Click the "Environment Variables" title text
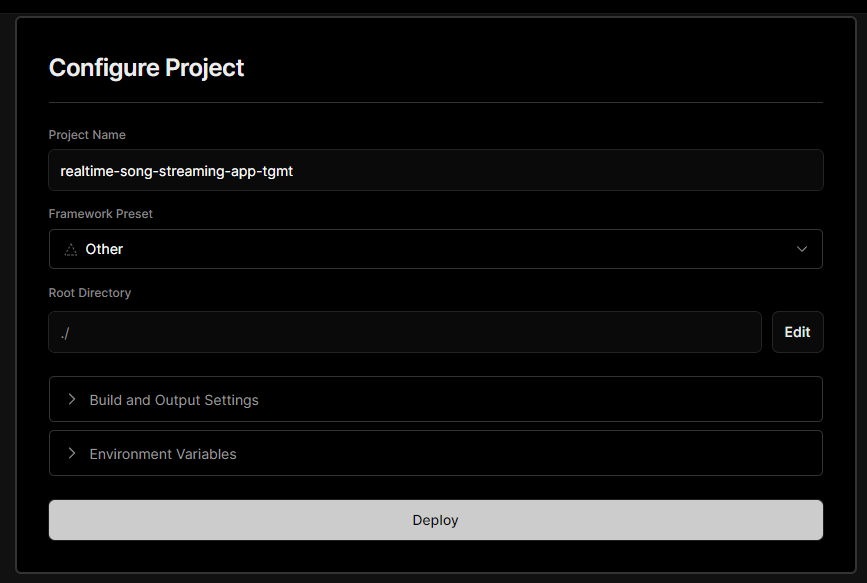Viewport: 867px width, 583px height. (163, 454)
